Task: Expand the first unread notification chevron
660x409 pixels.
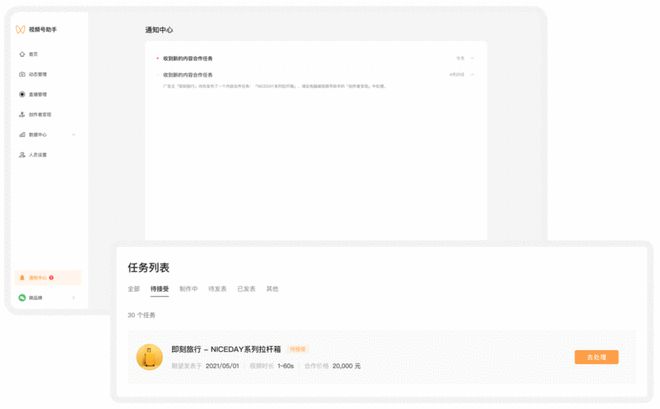Action: click(x=472, y=58)
